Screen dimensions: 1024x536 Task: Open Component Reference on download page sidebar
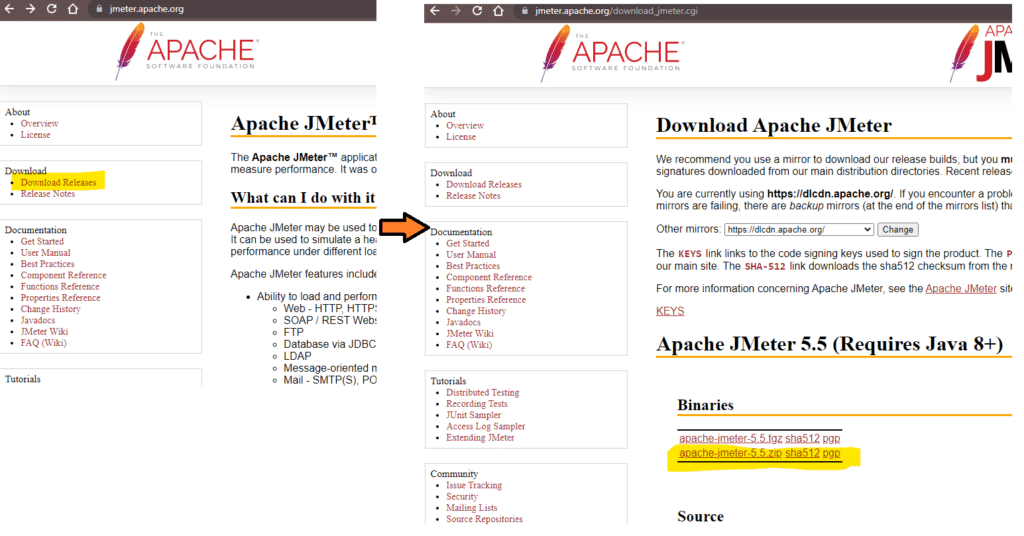[489, 277]
